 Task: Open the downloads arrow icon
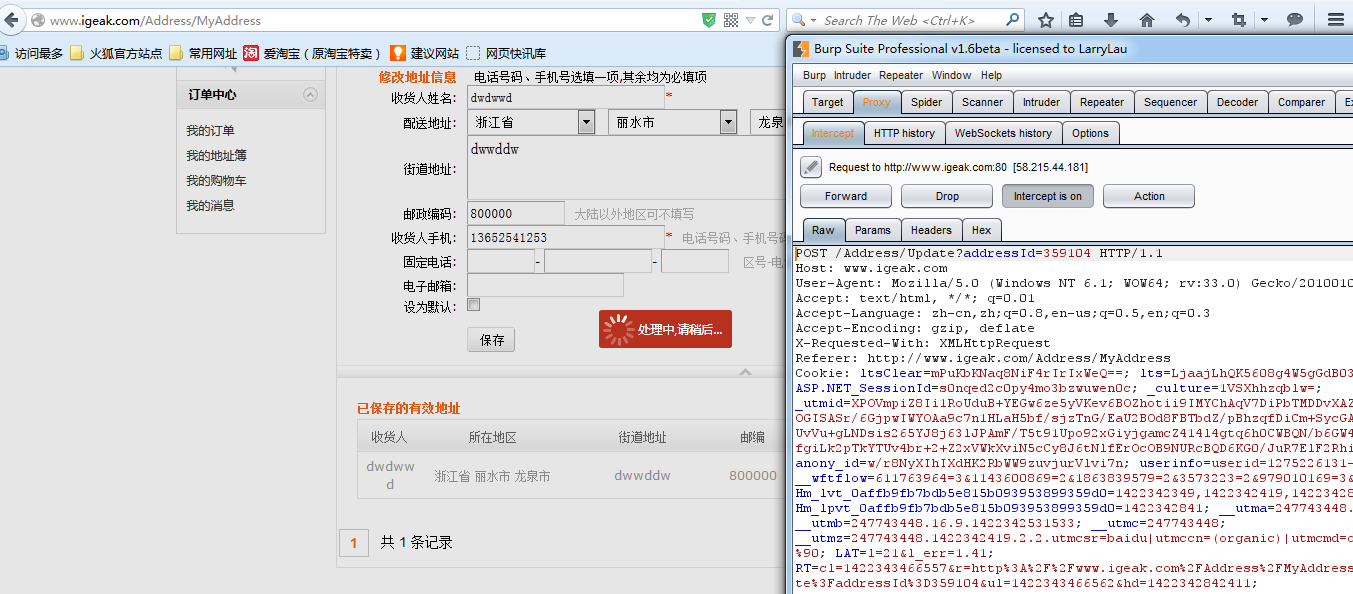(1111, 20)
